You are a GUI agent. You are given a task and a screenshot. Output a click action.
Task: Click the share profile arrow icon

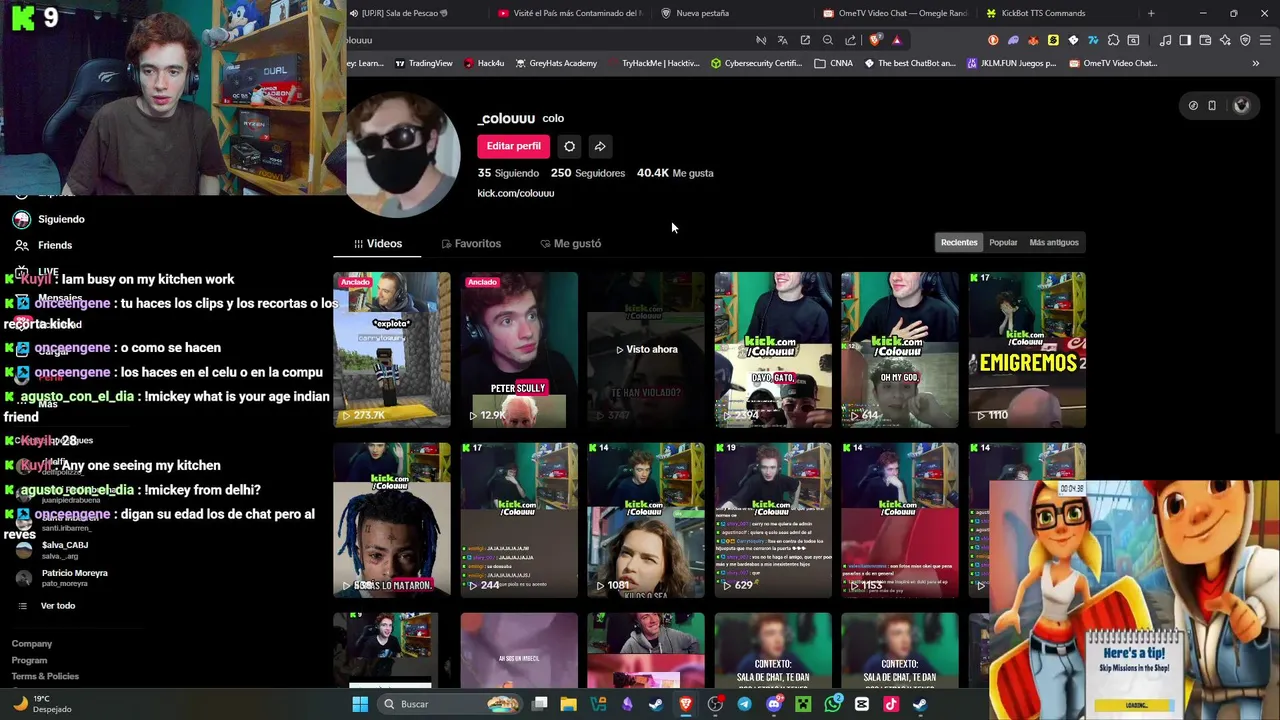tap(600, 146)
